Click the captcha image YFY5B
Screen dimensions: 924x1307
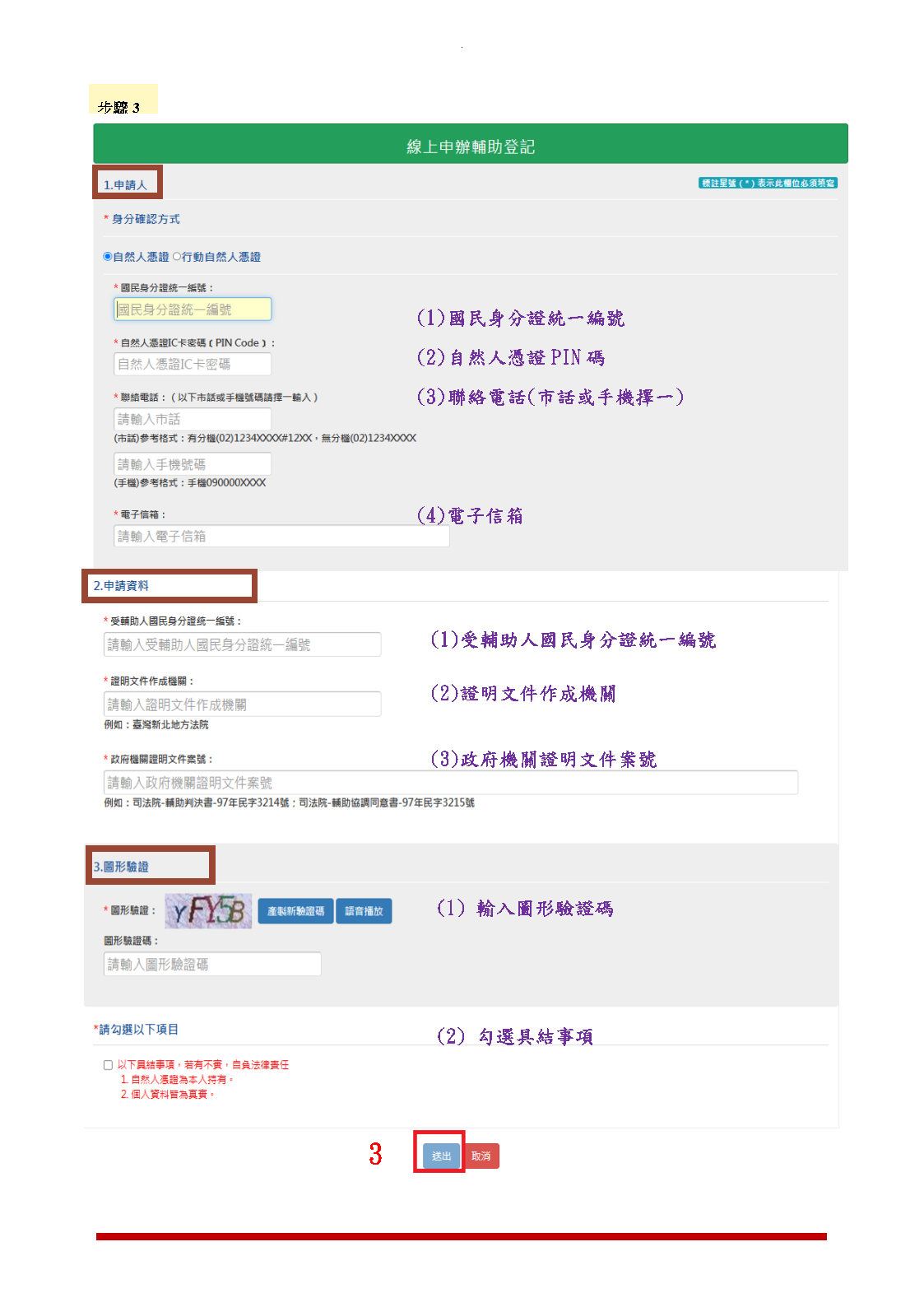(208, 911)
